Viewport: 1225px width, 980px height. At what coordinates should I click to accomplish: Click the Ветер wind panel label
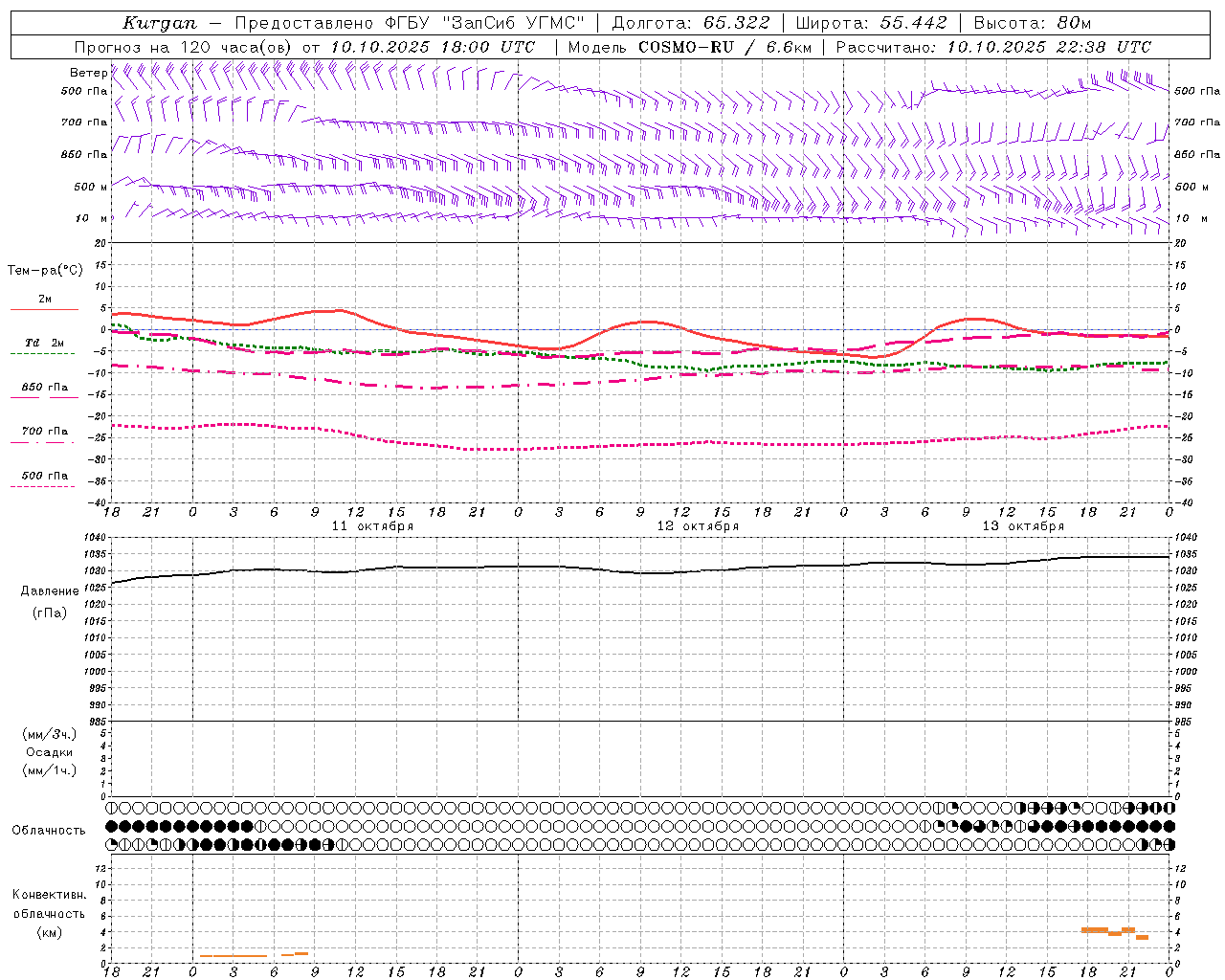point(88,73)
